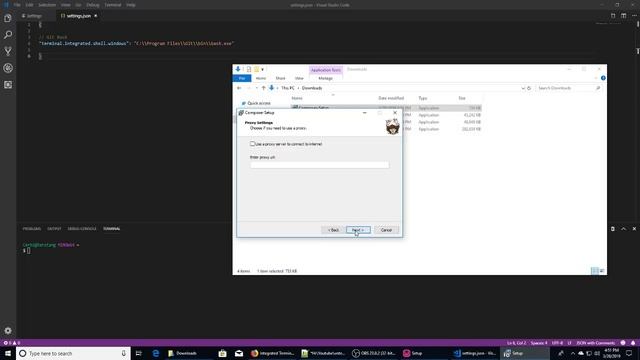Open the Mail app from the taskbar
The image size is (640, 360).
(239, 353)
